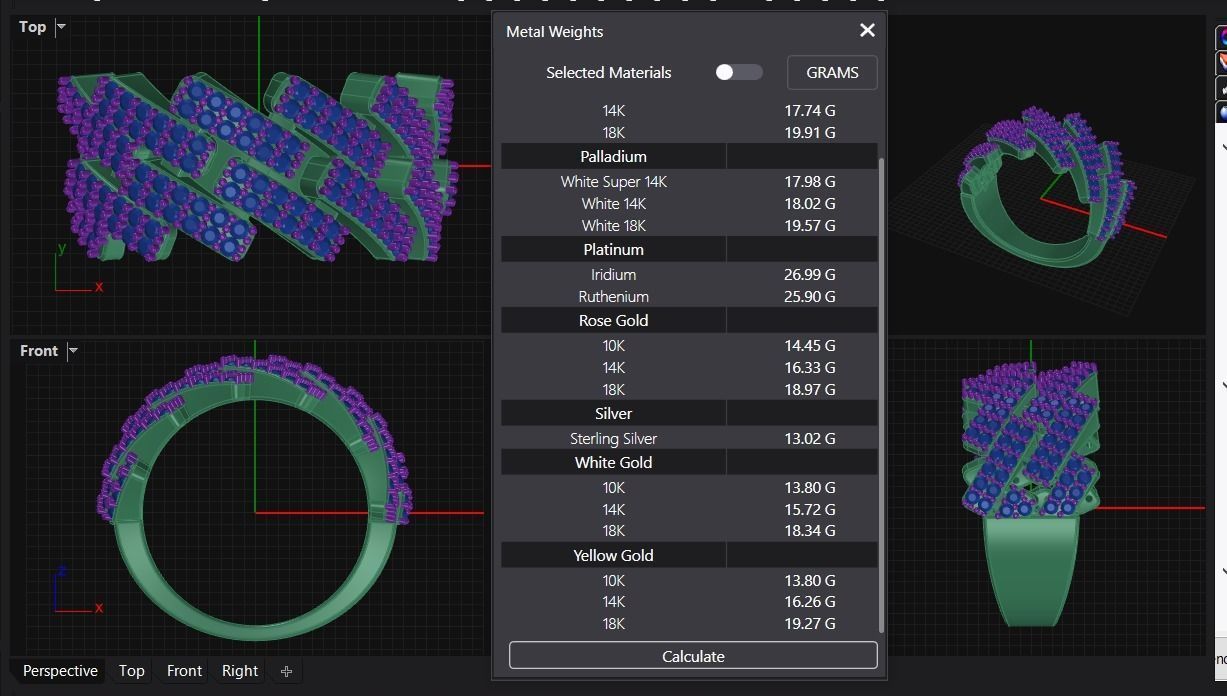Click the White 14K palladium row label

pyautogui.click(x=613, y=204)
